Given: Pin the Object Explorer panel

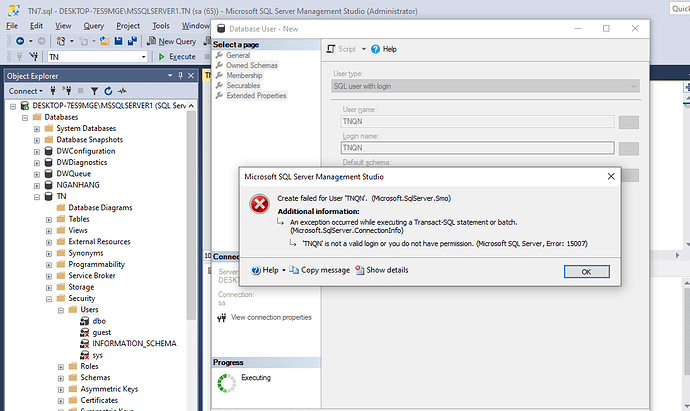Looking at the screenshot, I should click(180, 76).
